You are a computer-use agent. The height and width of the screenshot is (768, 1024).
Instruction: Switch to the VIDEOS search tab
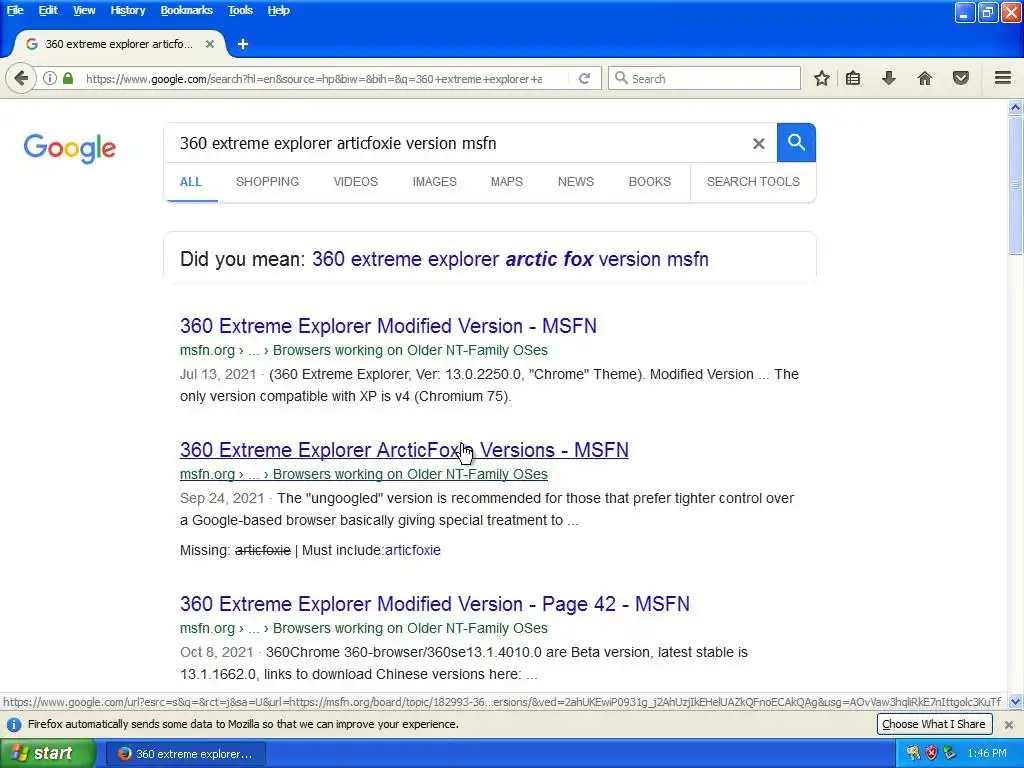click(355, 182)
